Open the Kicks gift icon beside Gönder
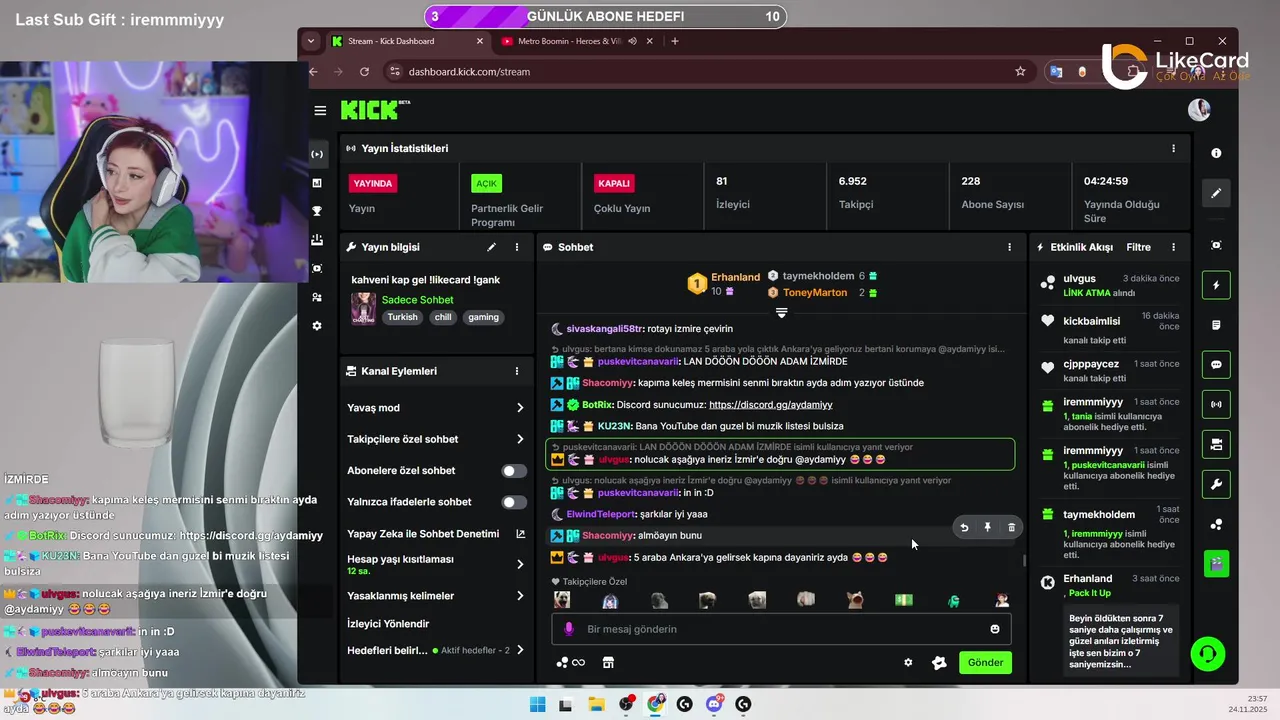Image resolution: width=1280 pixels, height=720 pixels. pos(939,662)
